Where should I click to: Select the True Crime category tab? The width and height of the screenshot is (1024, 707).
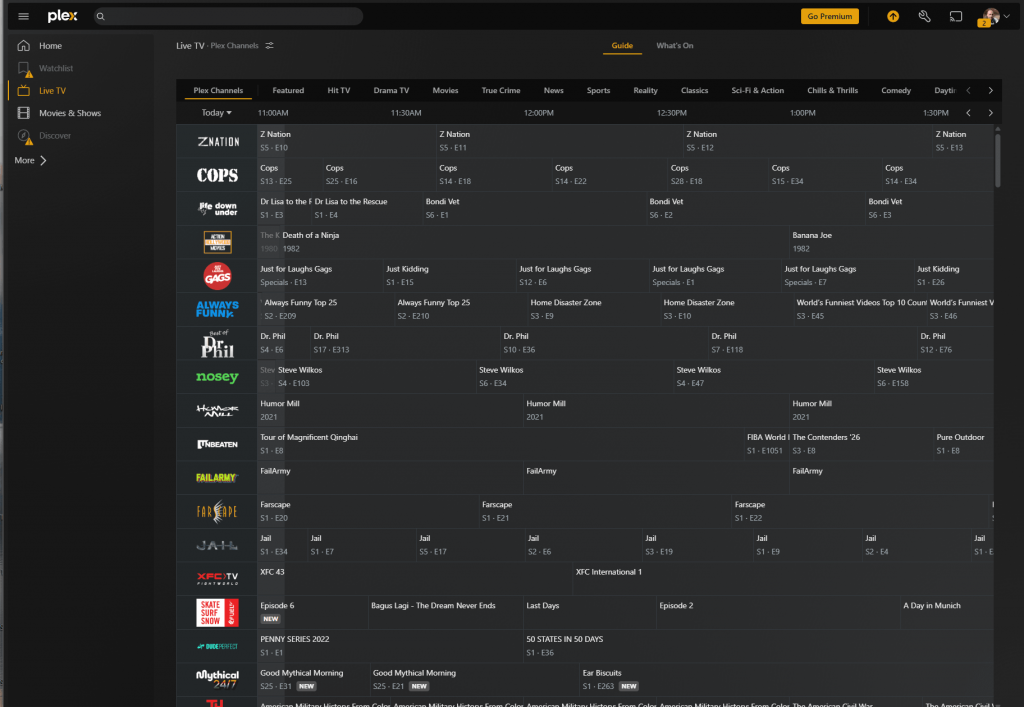tap(501, 91)
